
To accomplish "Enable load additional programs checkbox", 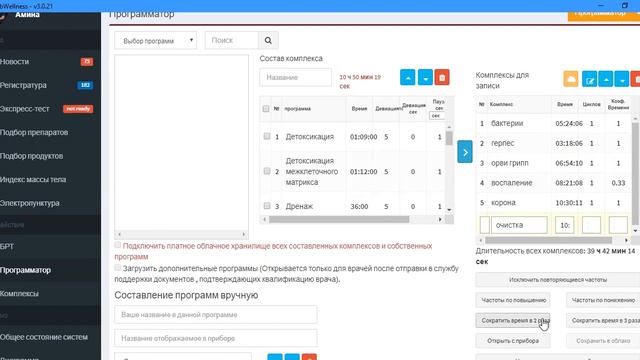I will coord(118,268).
